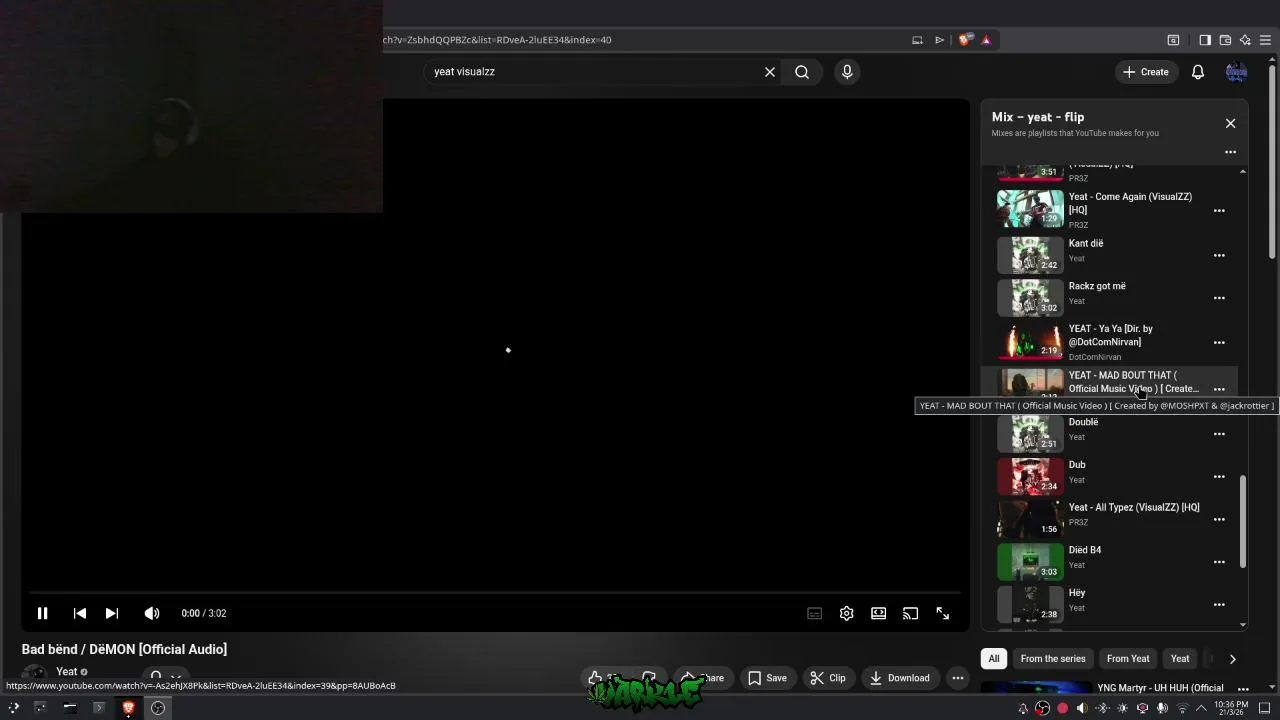Viewport: 1280px width, 720px height.
Task: Play Dïëd B4 from the playlist
Action: (x=1030, y=561)
